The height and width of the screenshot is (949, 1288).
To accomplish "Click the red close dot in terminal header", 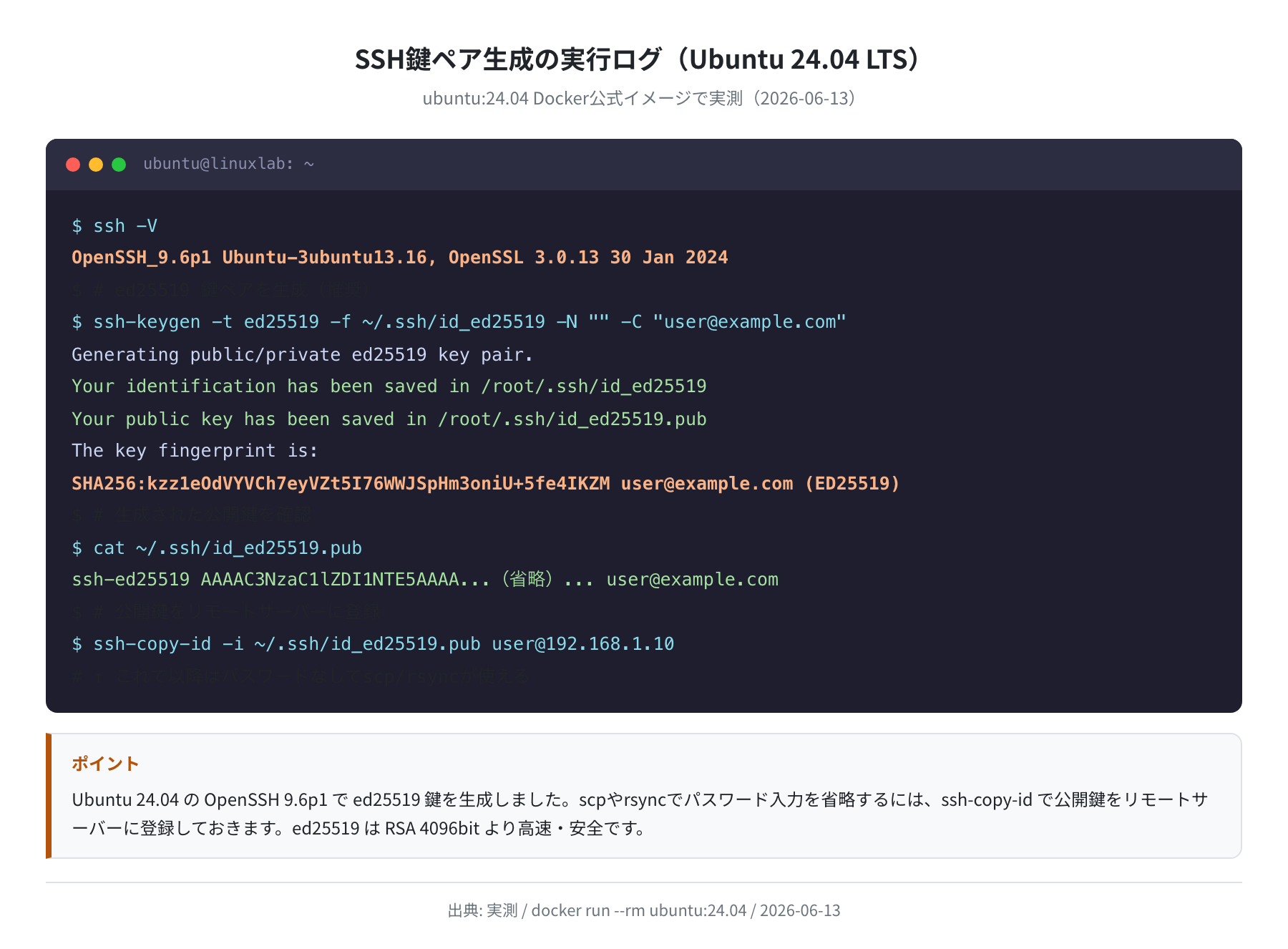I will pos(73,165).
